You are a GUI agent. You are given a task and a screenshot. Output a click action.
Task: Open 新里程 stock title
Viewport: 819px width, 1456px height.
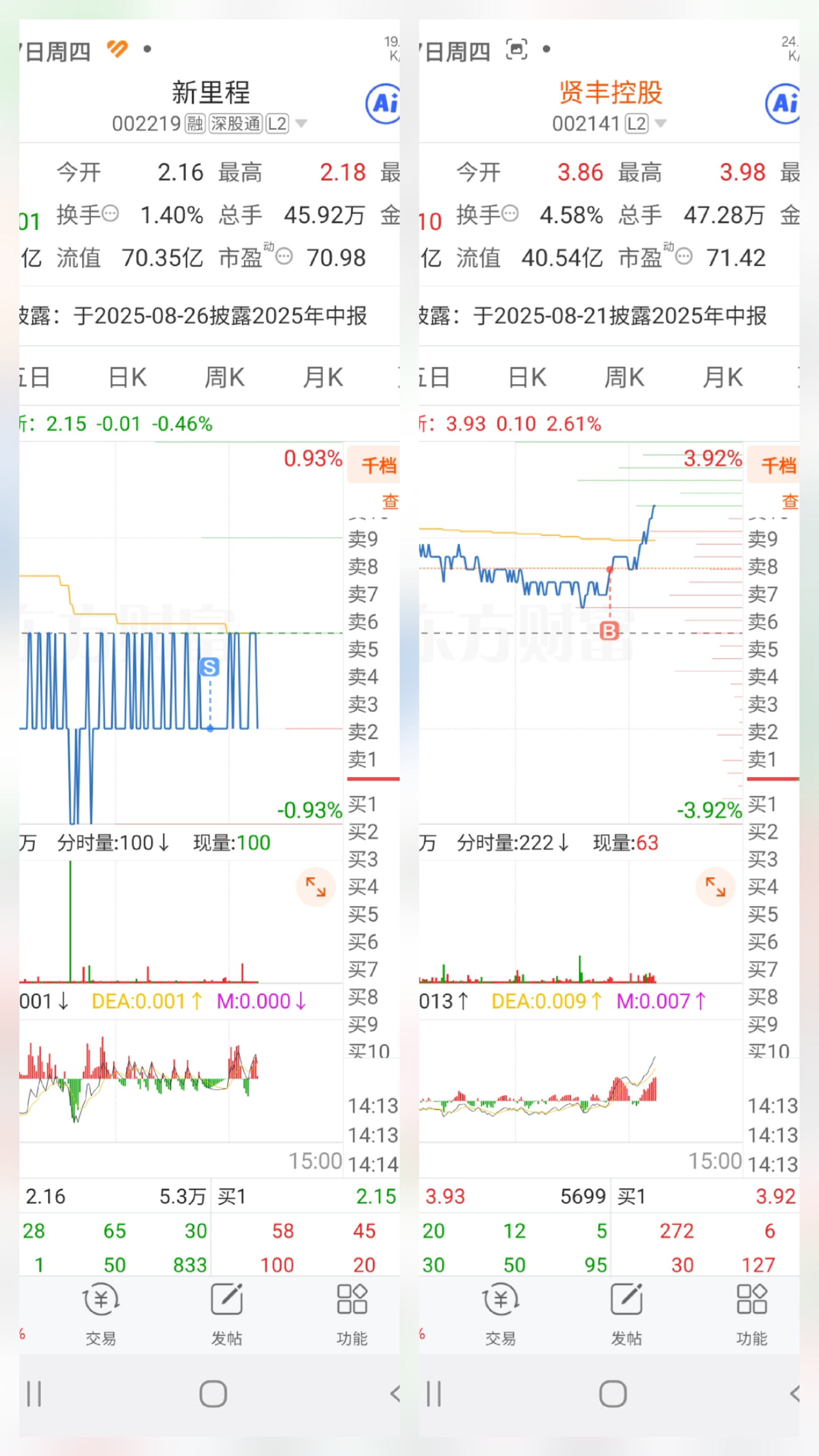[x=211, y=92]
